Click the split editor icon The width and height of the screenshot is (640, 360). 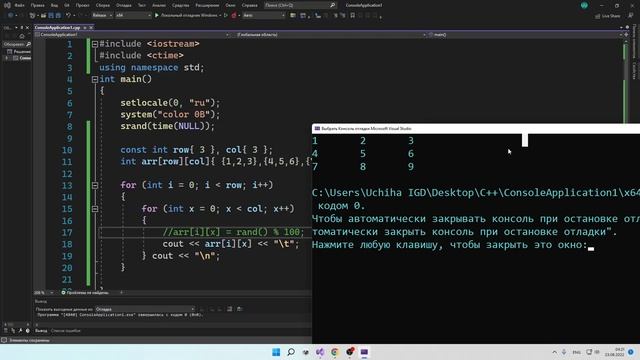tap(627, 35)
